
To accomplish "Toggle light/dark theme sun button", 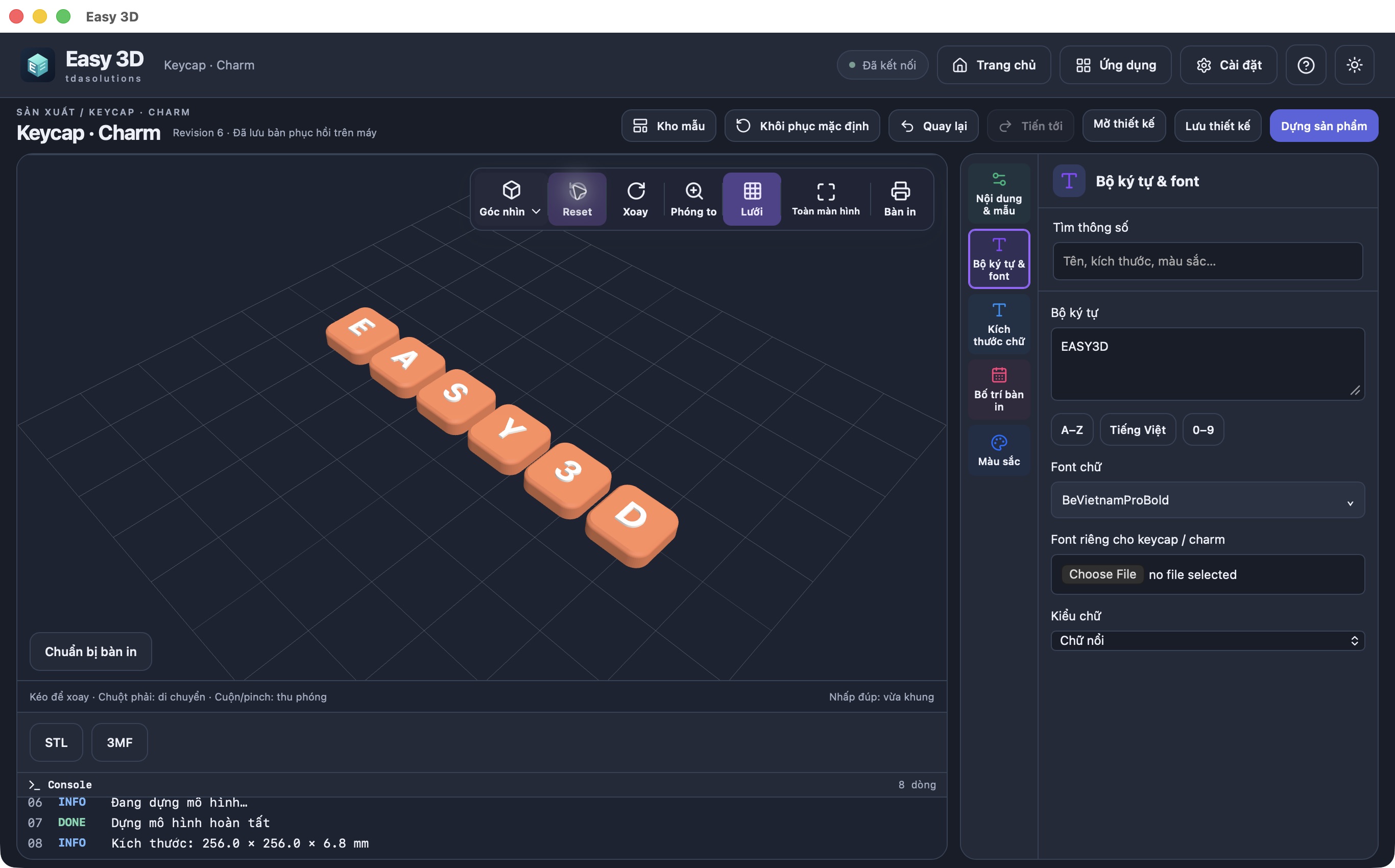I will point(1355,65).
